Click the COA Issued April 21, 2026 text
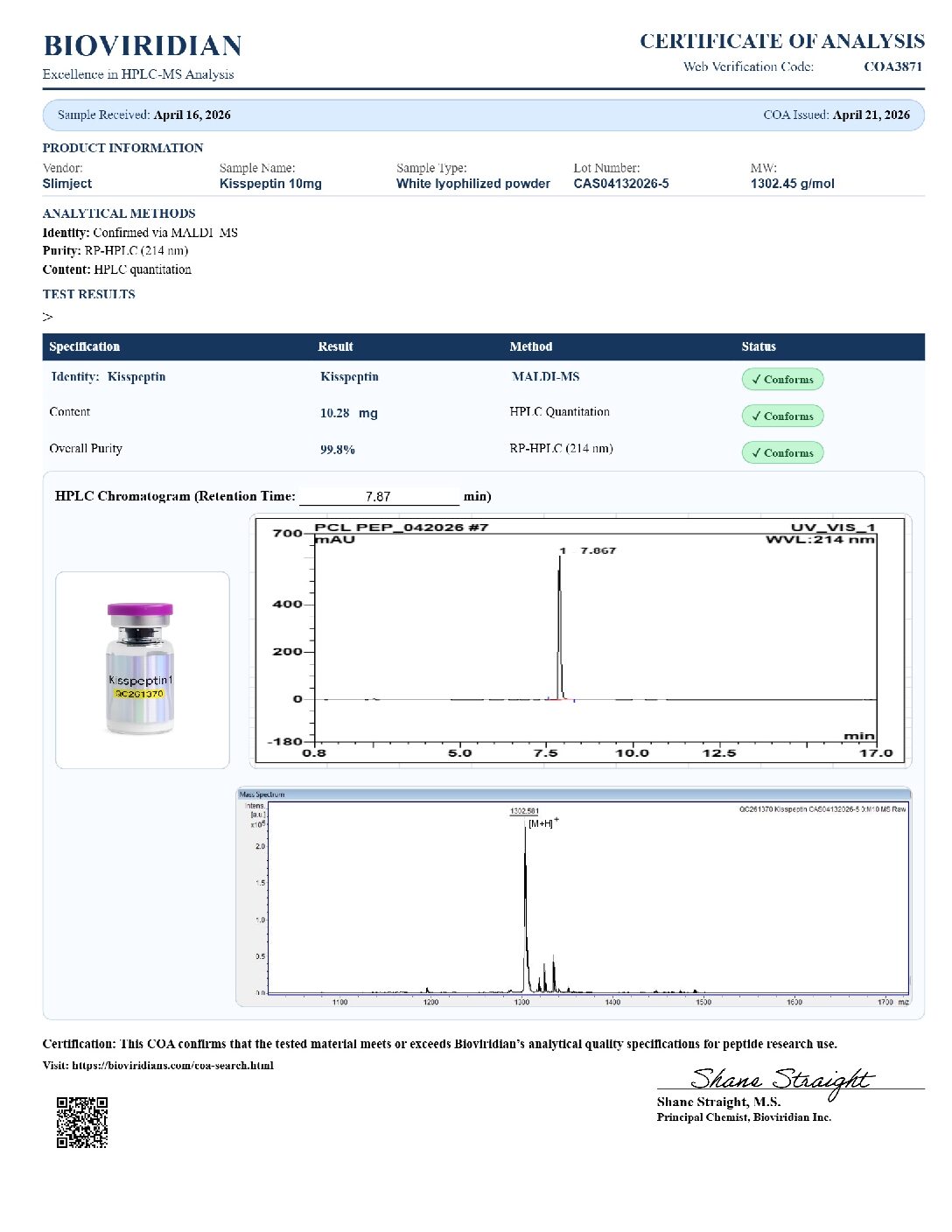This screenshot has width=952, height=1232. [x=836, y=115]
